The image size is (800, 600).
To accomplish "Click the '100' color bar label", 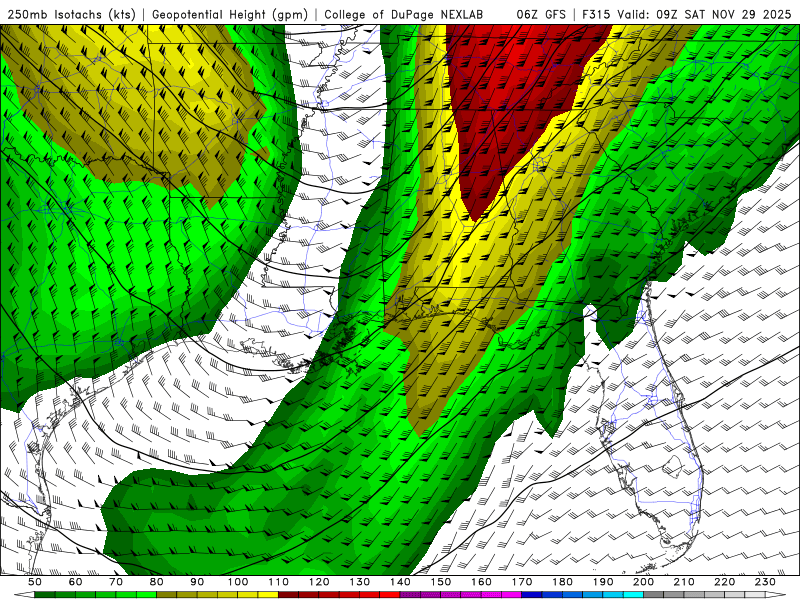I will click(x=238, y=582).
